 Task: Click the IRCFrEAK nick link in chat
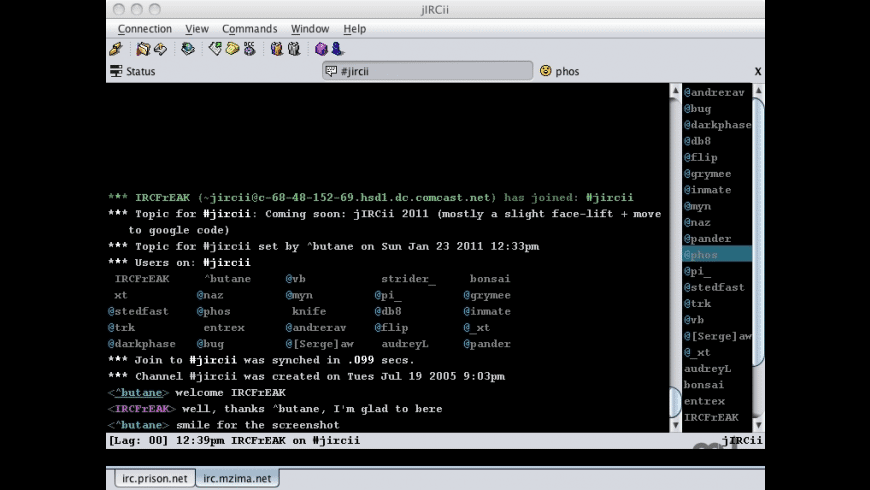[142, 409]
